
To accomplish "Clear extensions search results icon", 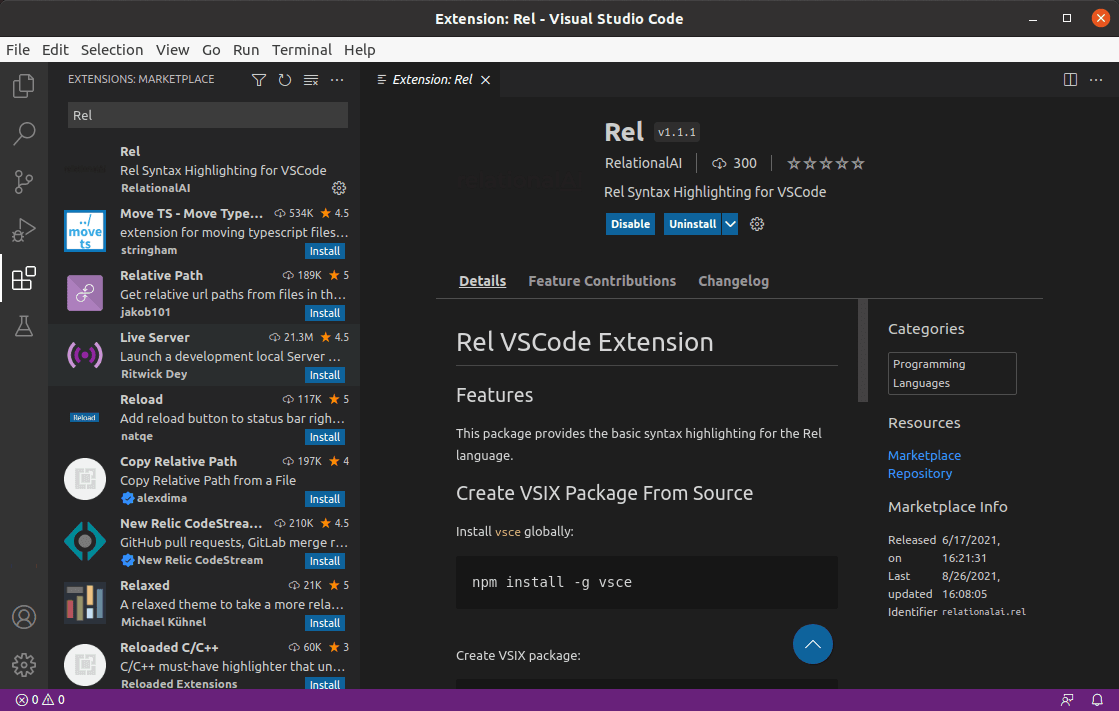I will click(x=311, y=80).
